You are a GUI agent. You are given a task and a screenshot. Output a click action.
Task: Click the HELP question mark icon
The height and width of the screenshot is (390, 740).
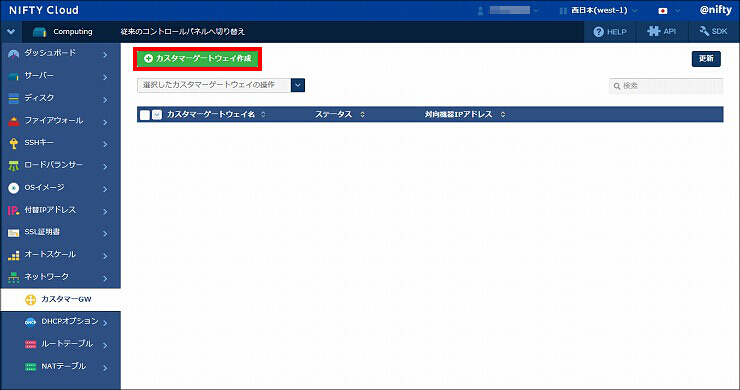[598, 32]
